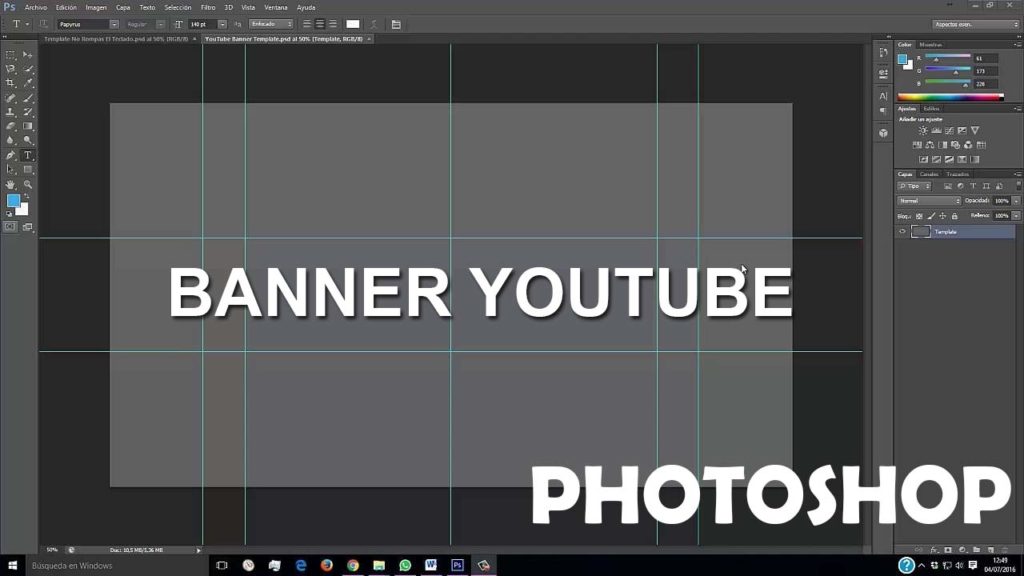Toggle filter for type layers

[x=973, y=187]
